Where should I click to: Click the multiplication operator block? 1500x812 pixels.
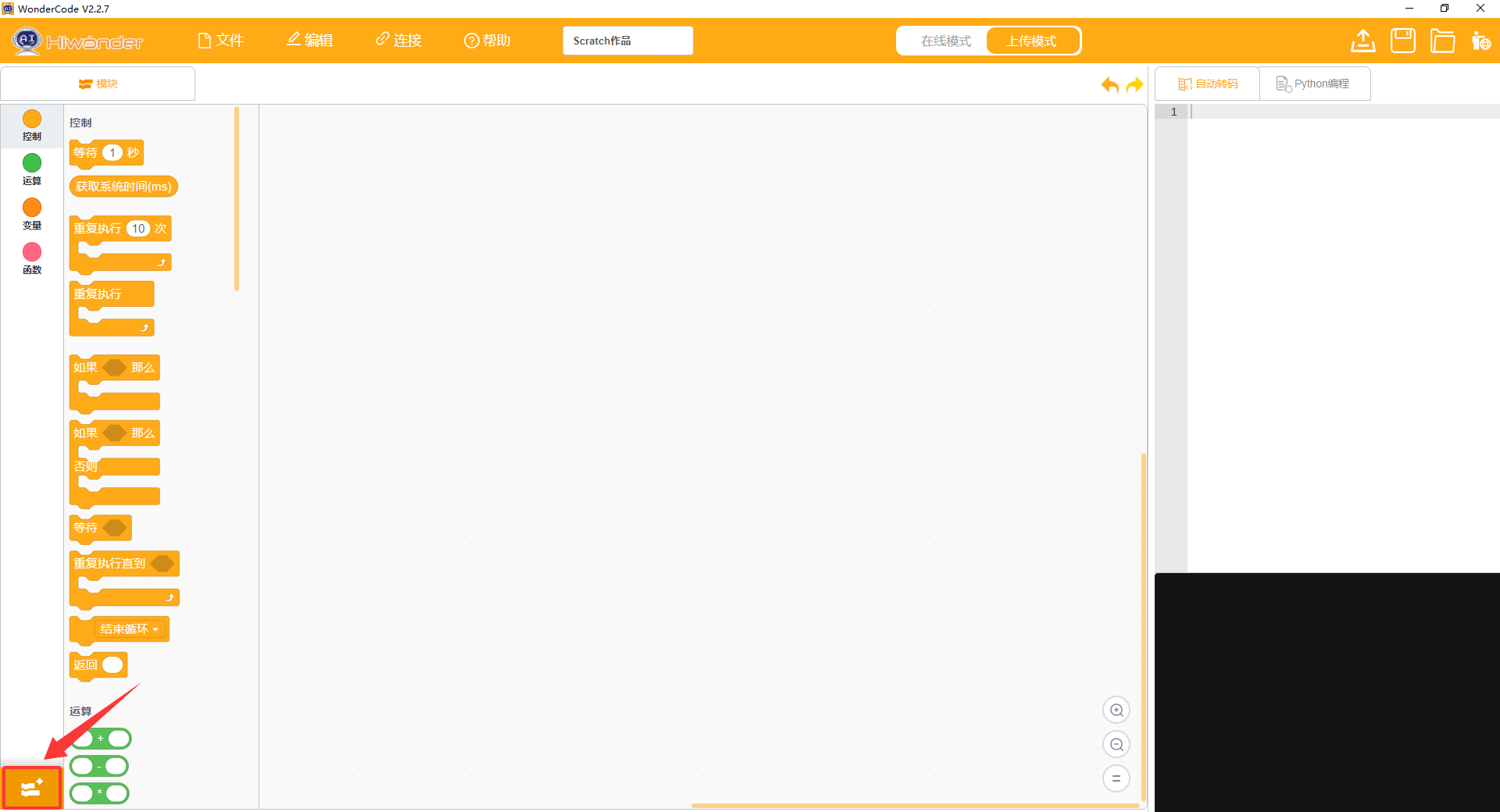tap(99, 793)
